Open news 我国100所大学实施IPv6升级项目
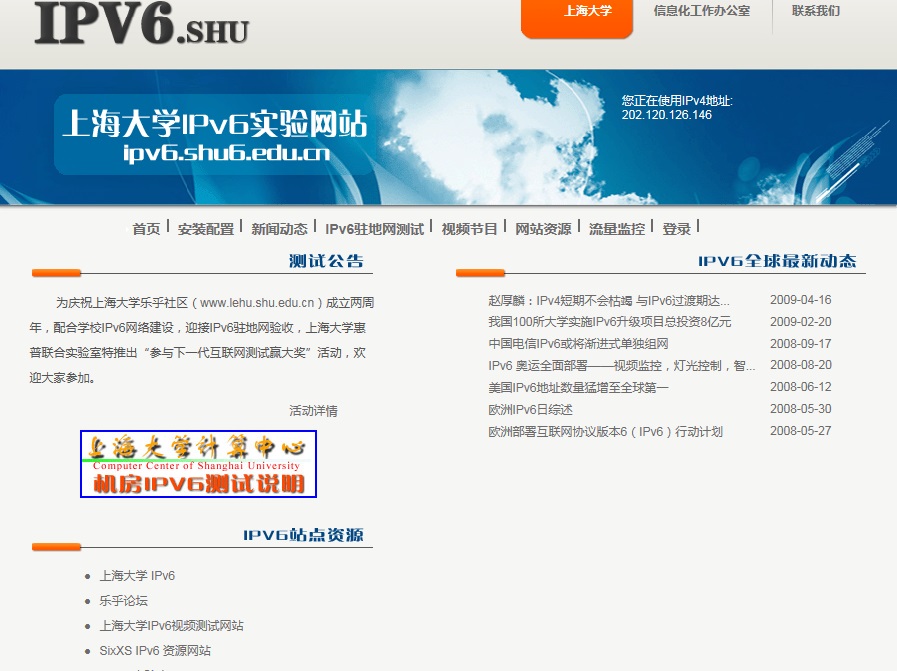Viewport: 897px width, 671px height. pyautogui.click(x=610, y=322)
